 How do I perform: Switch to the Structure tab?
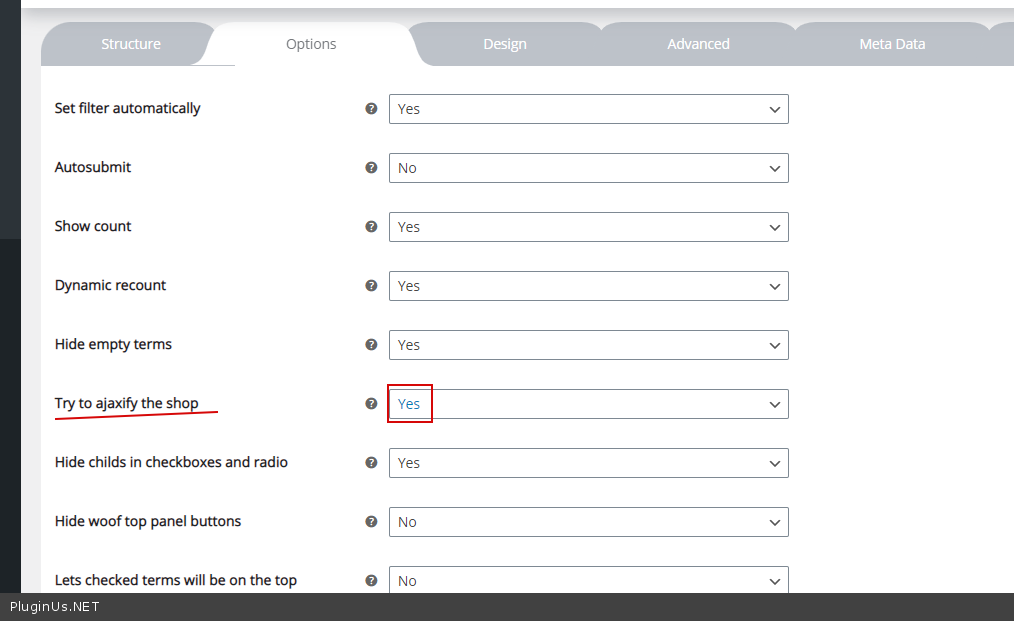(x=130, y=44)
